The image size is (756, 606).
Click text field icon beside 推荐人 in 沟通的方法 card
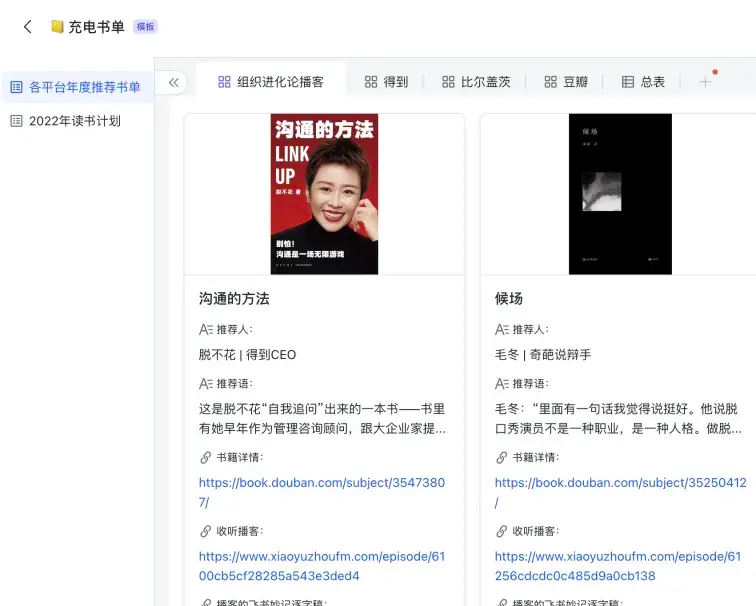(x=206, y=330)
